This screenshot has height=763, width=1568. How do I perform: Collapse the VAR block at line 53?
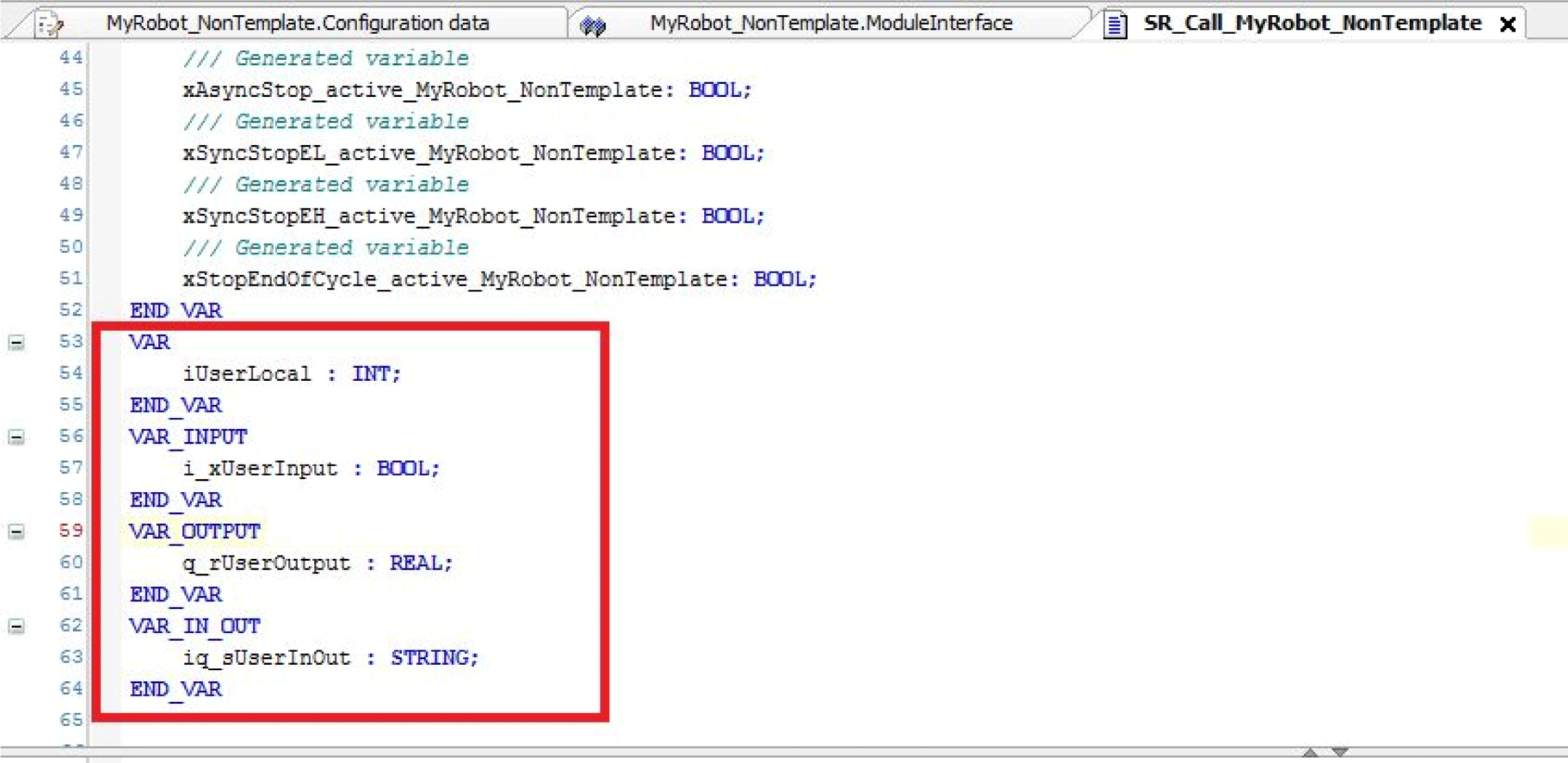(17, 342)
